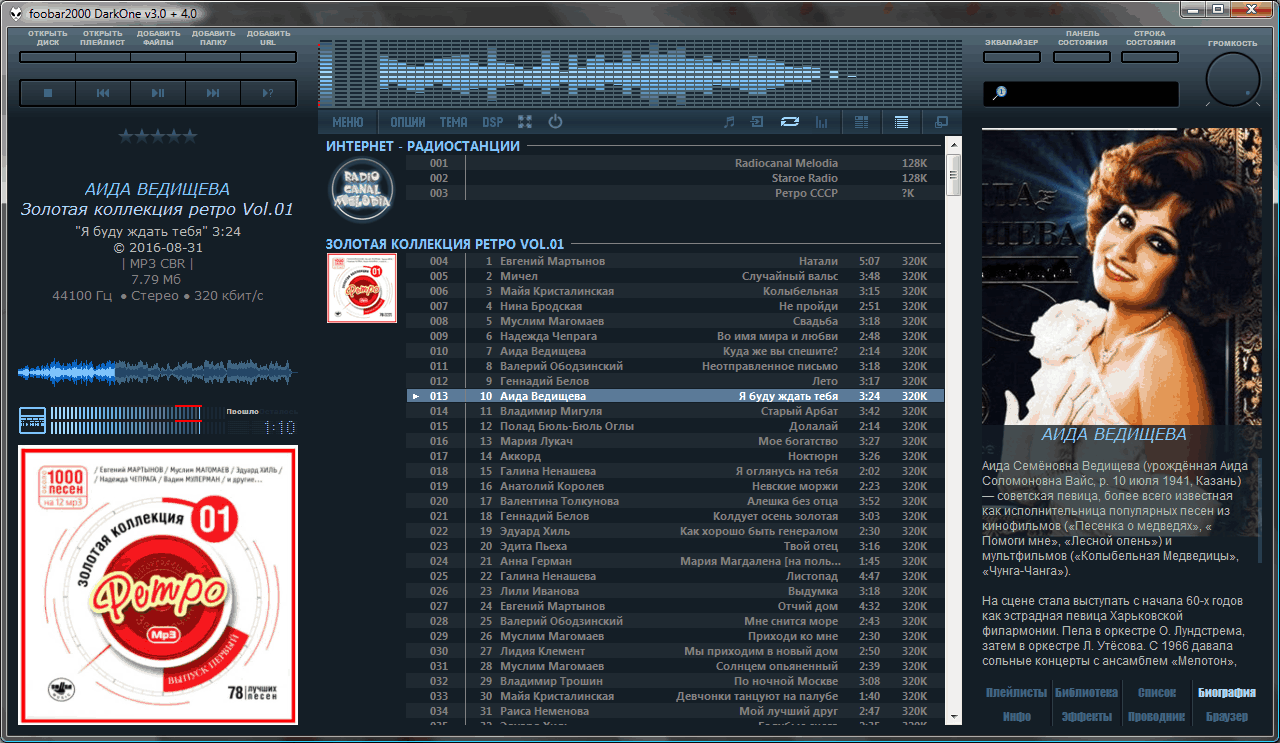Screen dimensions: 1280x743
Task: Click the spectrum bars icon
Action: [x=822, y=122]
